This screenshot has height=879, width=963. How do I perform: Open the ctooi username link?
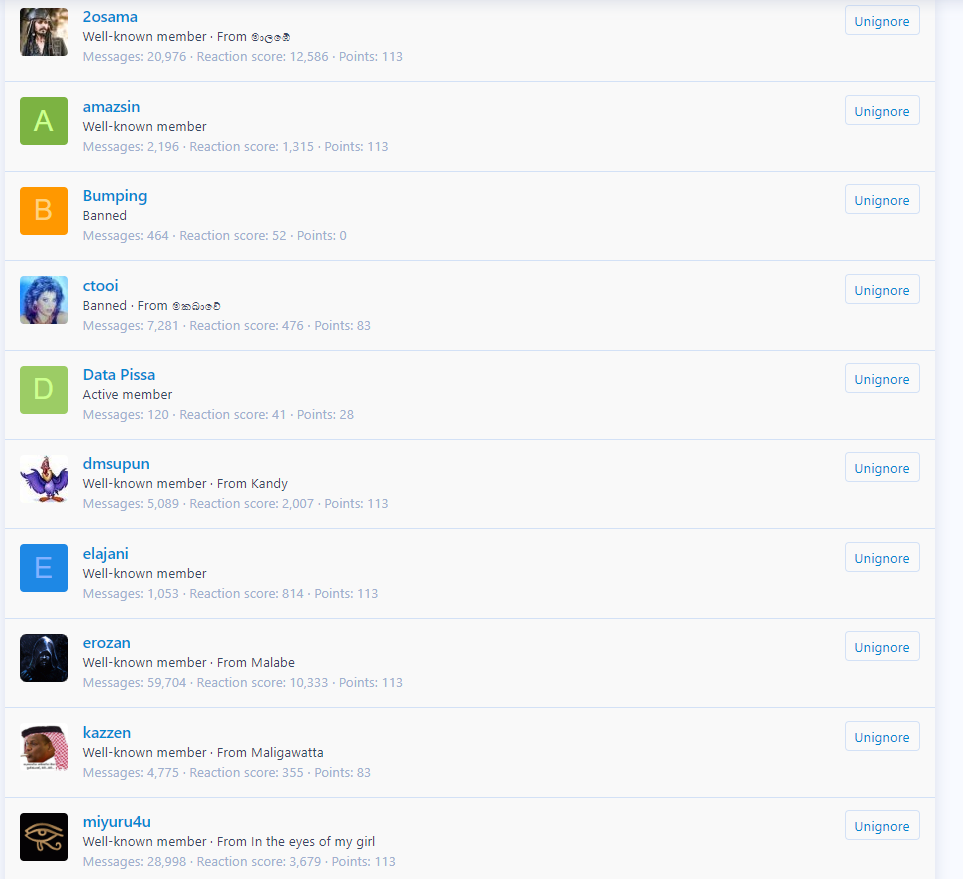coord(101,285)
